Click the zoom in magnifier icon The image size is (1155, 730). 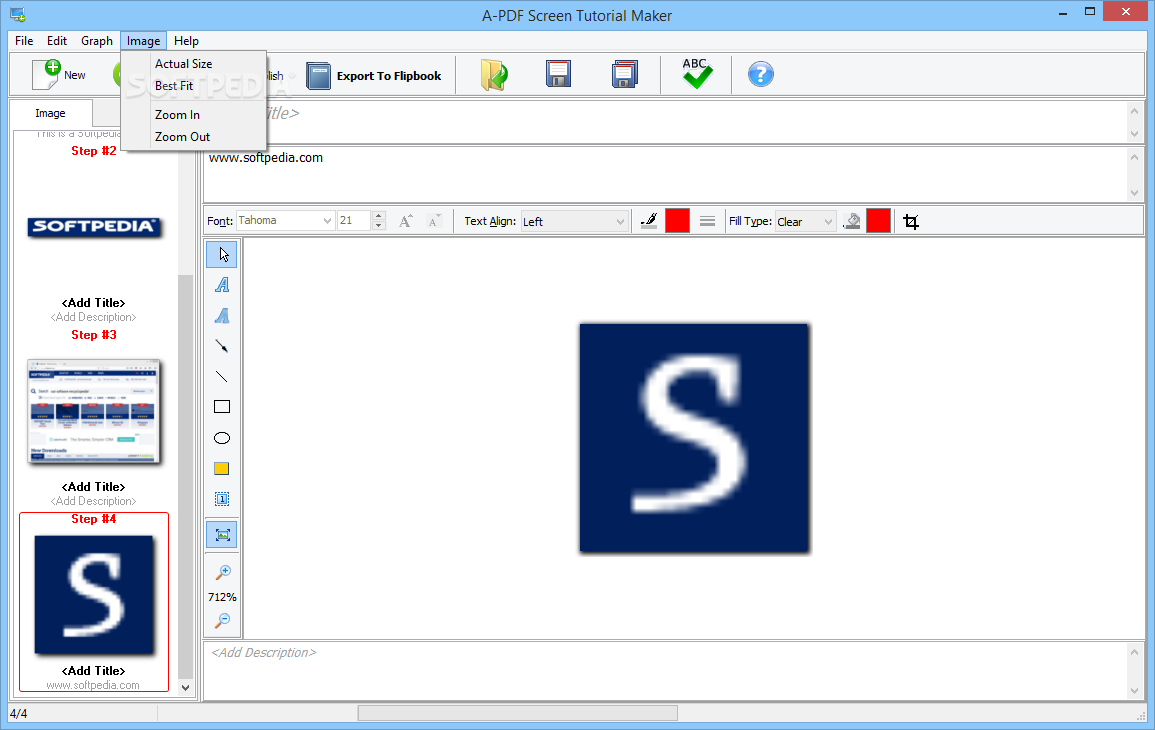pos(222,572)
